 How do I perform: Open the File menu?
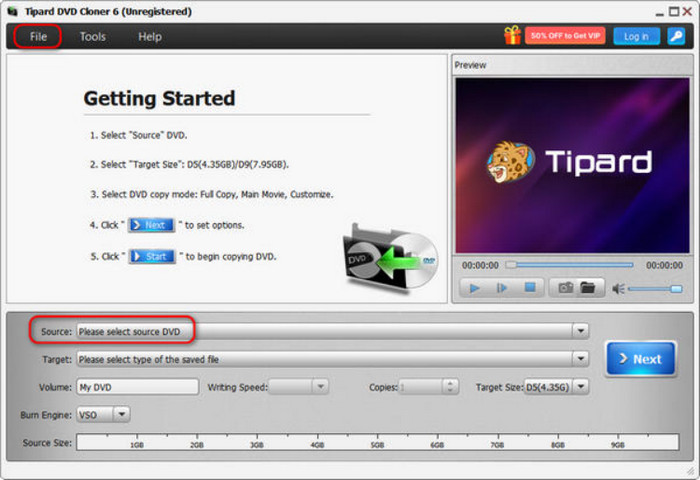[x=38, y=37]
